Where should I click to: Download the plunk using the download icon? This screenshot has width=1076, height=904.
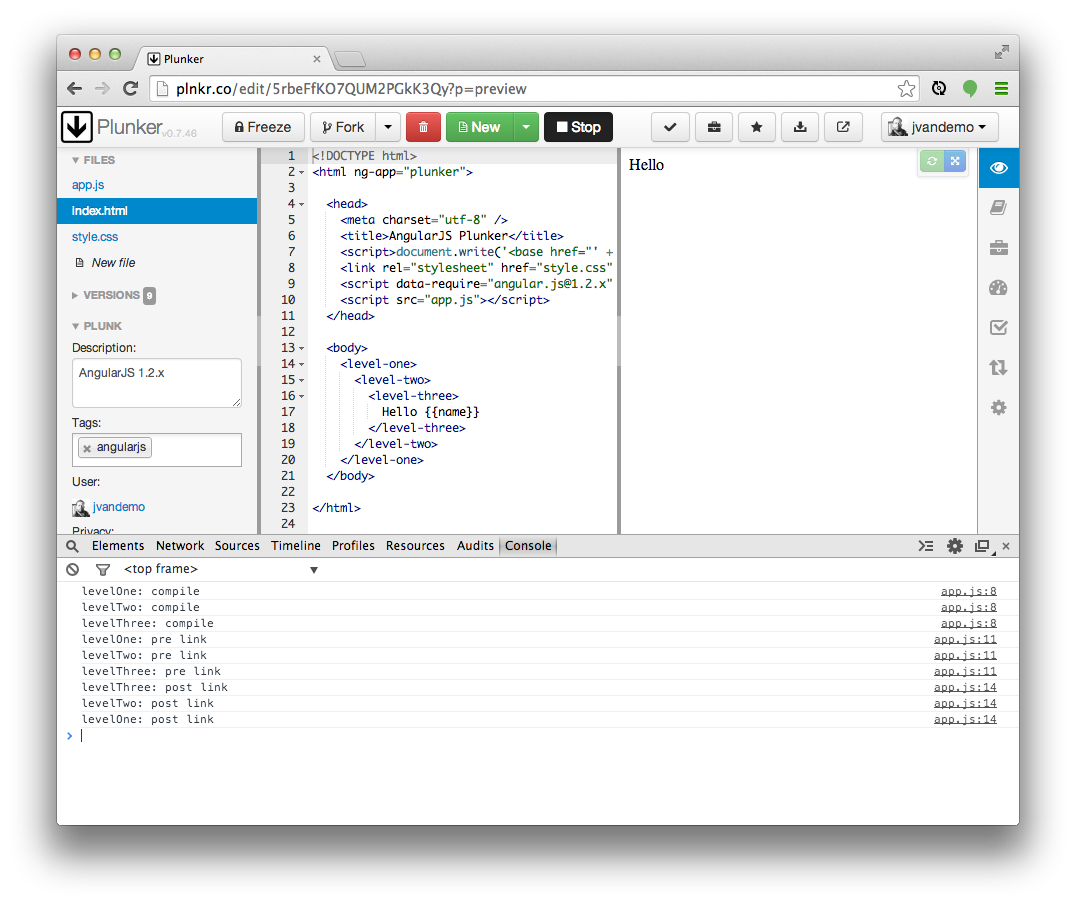pyautogui.click(x=800, y=127)
